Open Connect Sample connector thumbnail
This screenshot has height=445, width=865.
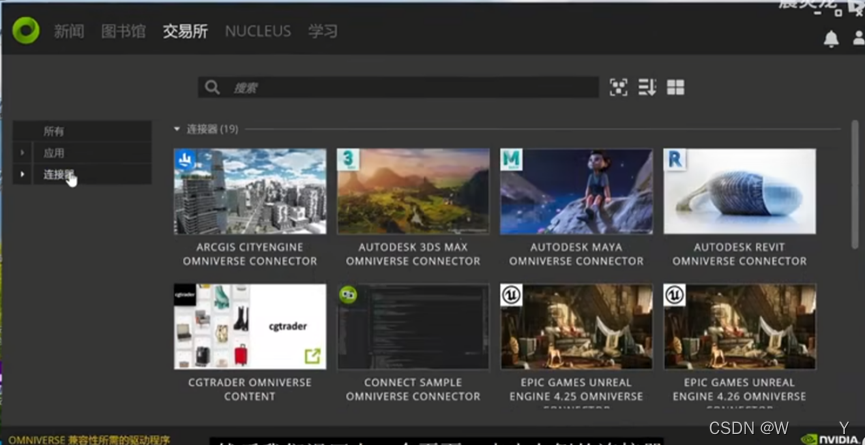click(413, 326)
